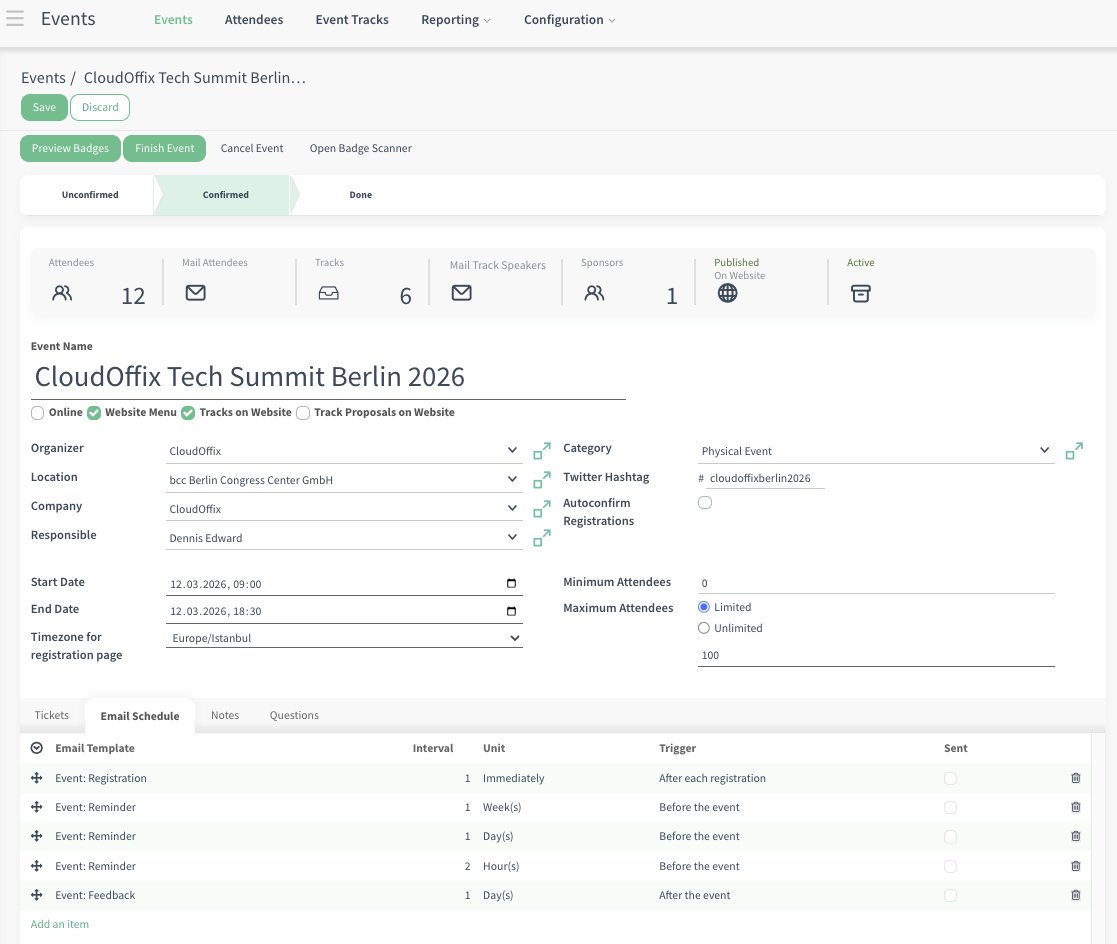
Task: Open the Events top menu item
Action: (x=173, y=20)
